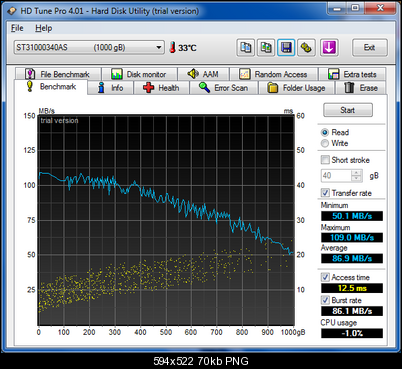This screenshot has height=369, width=402.
Task: Select the Write radio button
Action: click(x=325, y=143)
